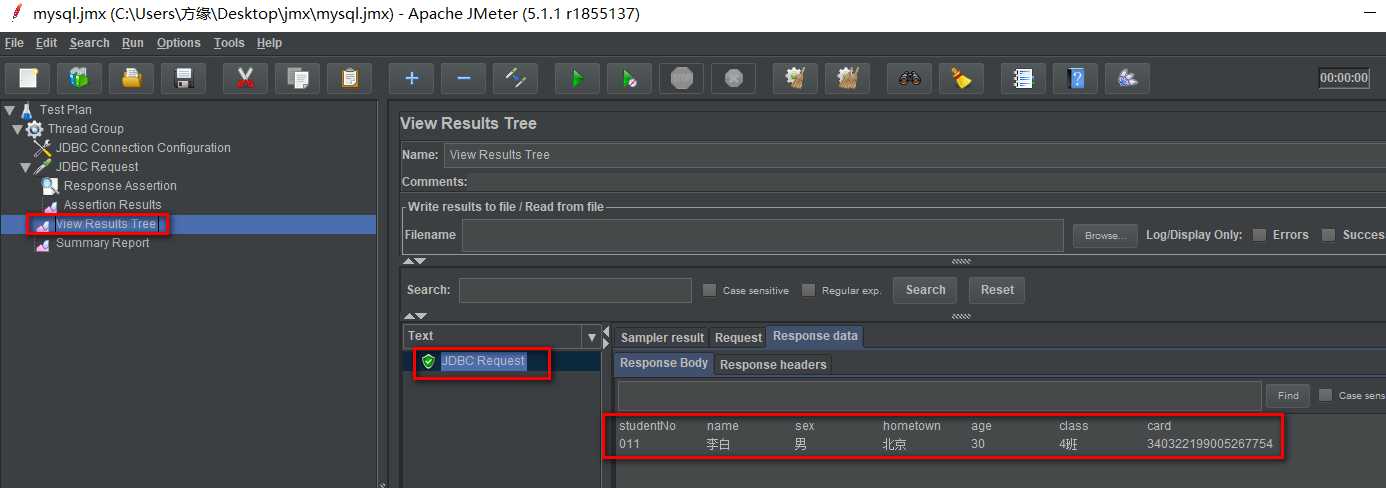1386x488 pixels.
Task: Open the File menu
Action: tap(14, 43)
